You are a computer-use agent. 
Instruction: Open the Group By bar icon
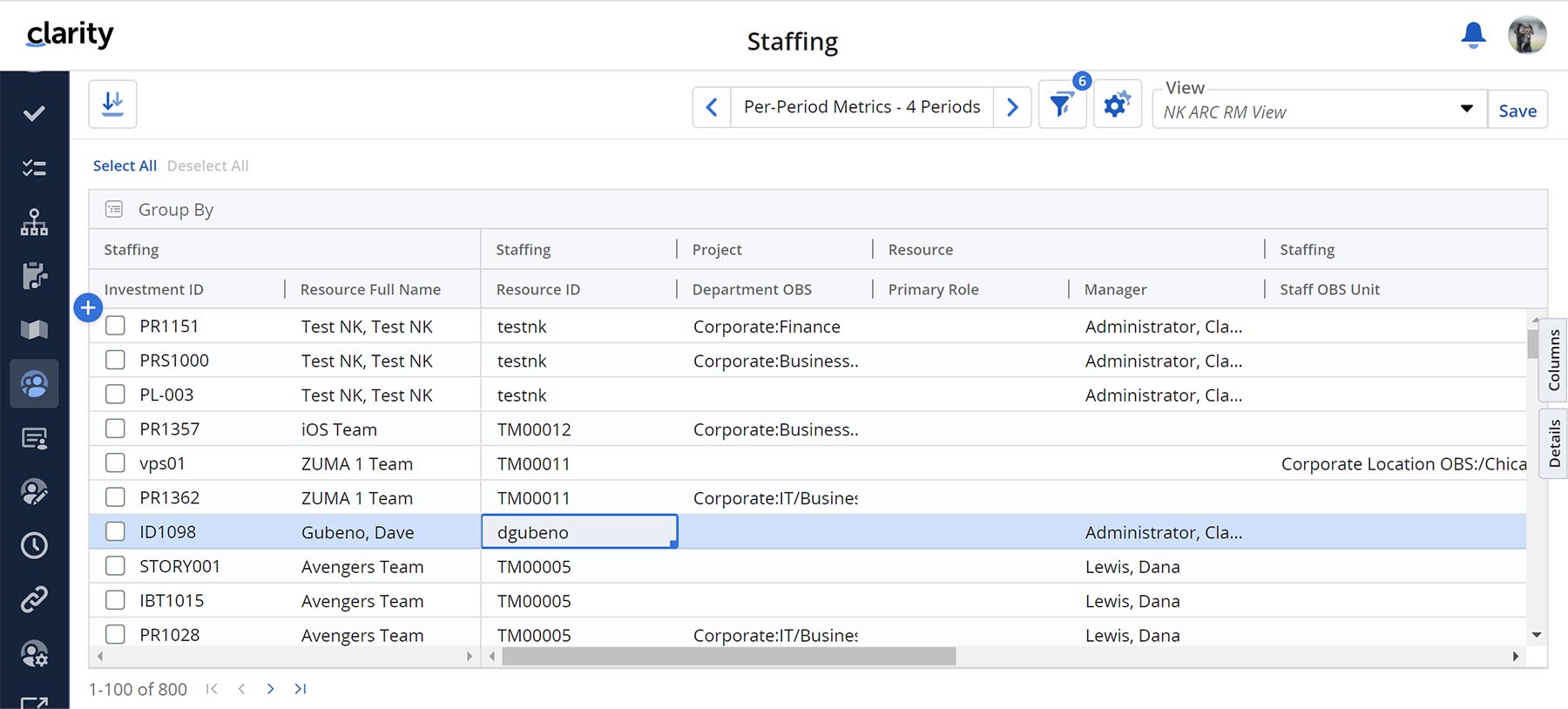click(x=114, y=209)
